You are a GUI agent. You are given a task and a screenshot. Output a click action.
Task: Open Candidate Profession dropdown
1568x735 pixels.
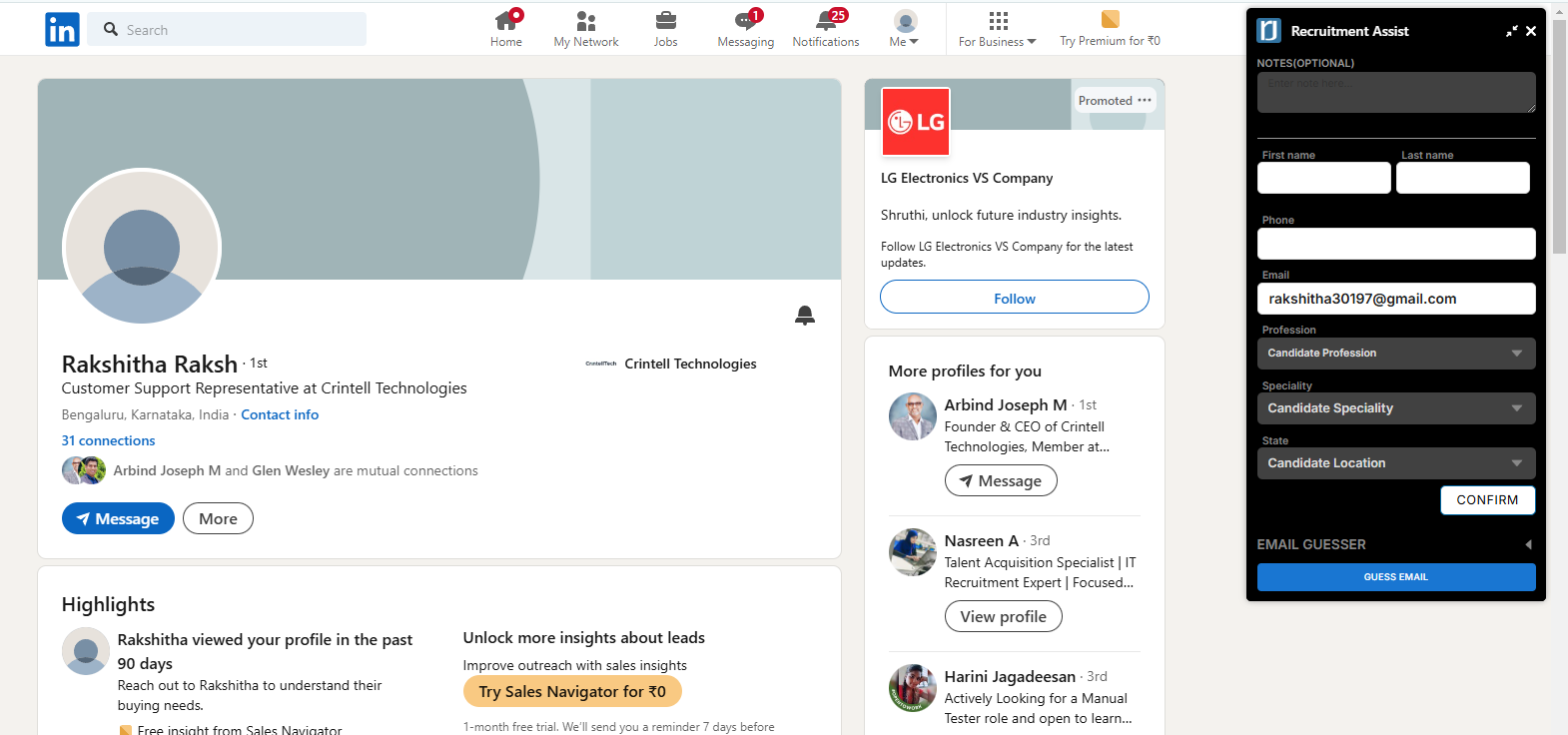pyautogui.click(x=1396, y=354)
